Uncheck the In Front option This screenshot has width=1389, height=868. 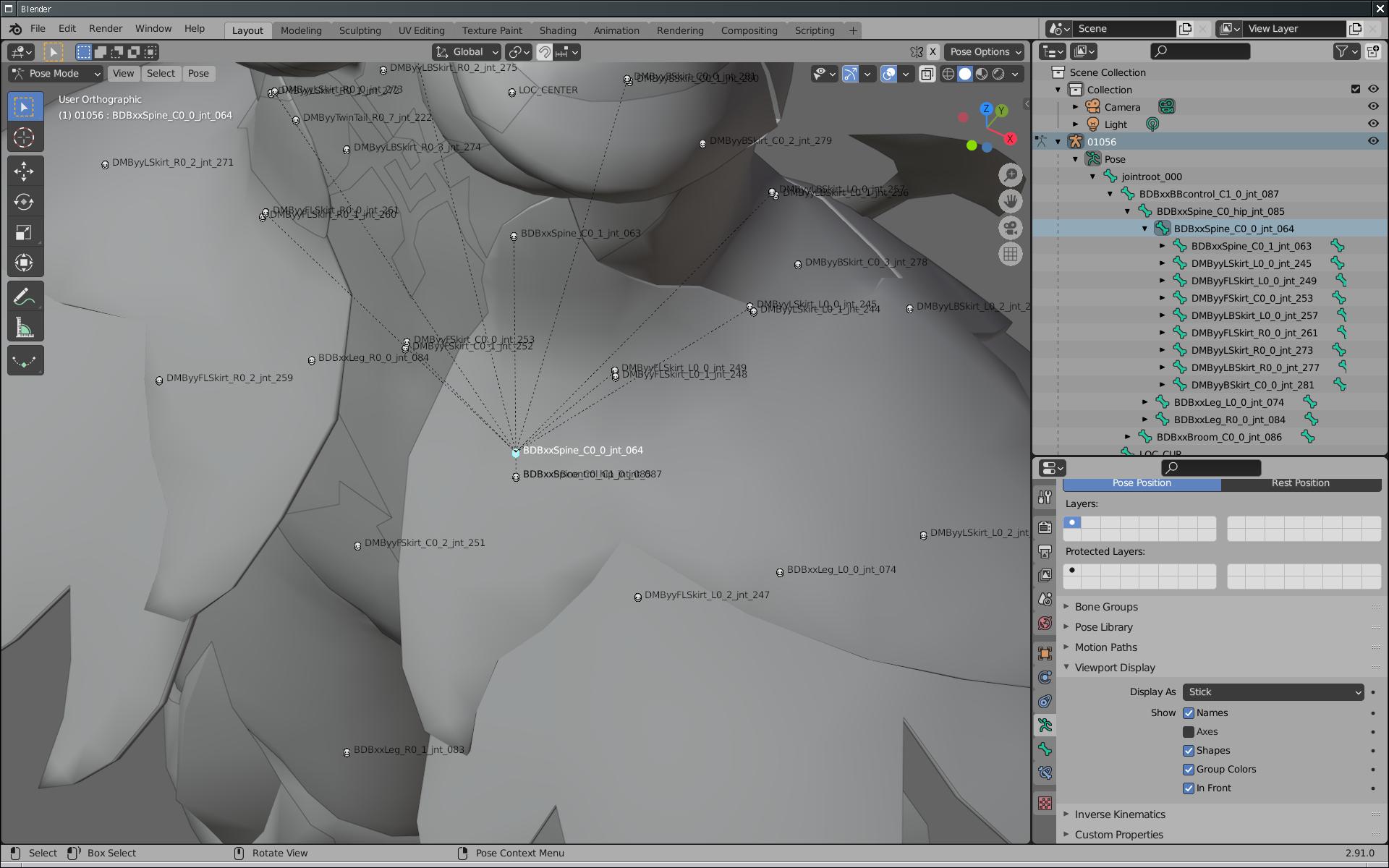click(1189, 788)
